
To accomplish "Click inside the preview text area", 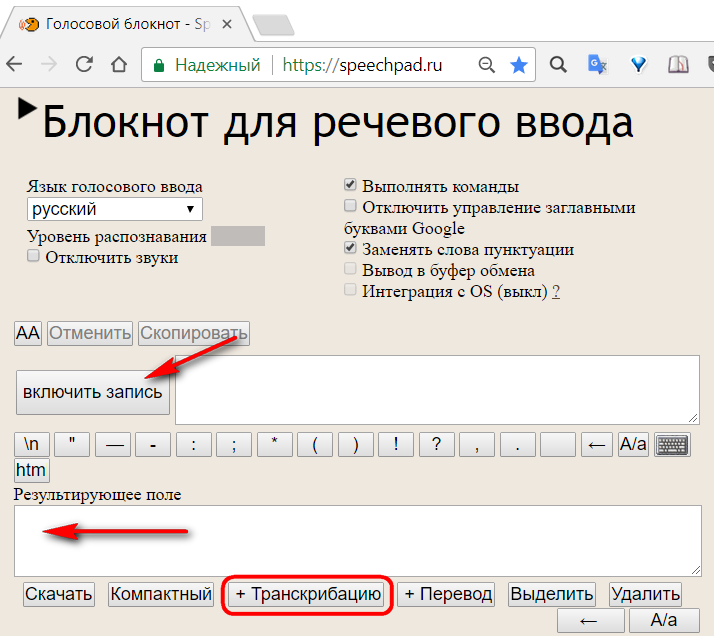I will [x=437, y=390].
